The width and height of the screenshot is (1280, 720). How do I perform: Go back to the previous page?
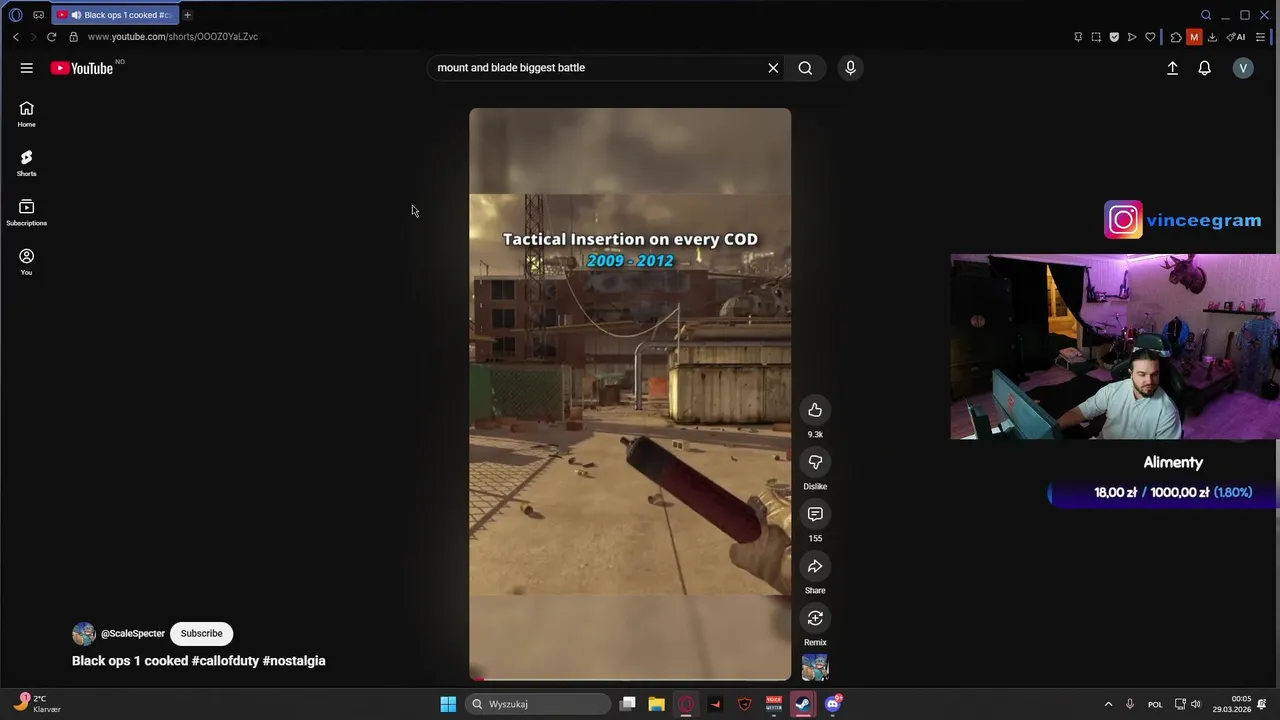tap(16, 37)
